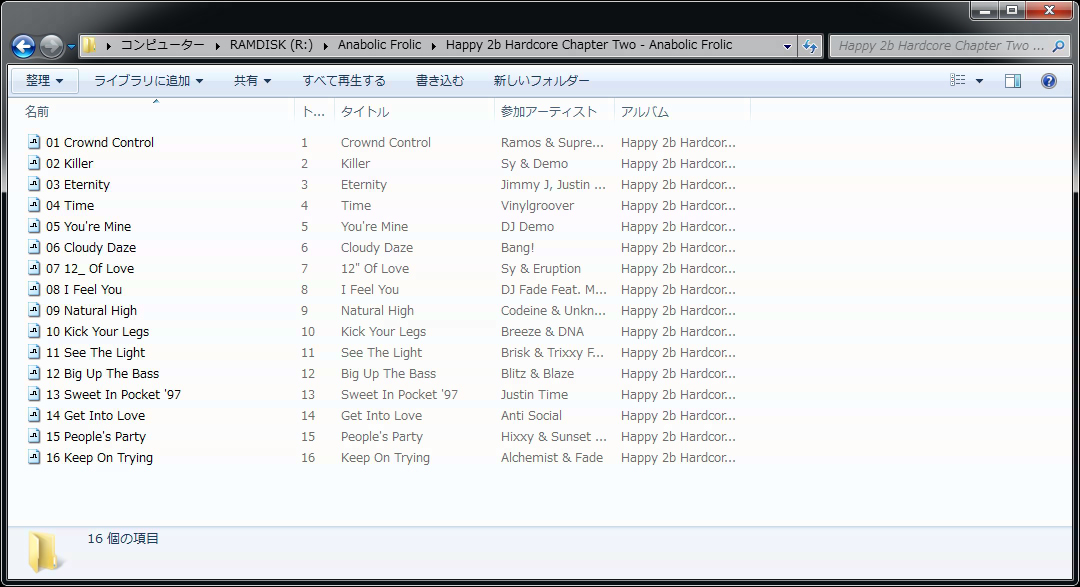Expand the arrow after RAMDISK (R:) breadcrumb

click(326, 46)
